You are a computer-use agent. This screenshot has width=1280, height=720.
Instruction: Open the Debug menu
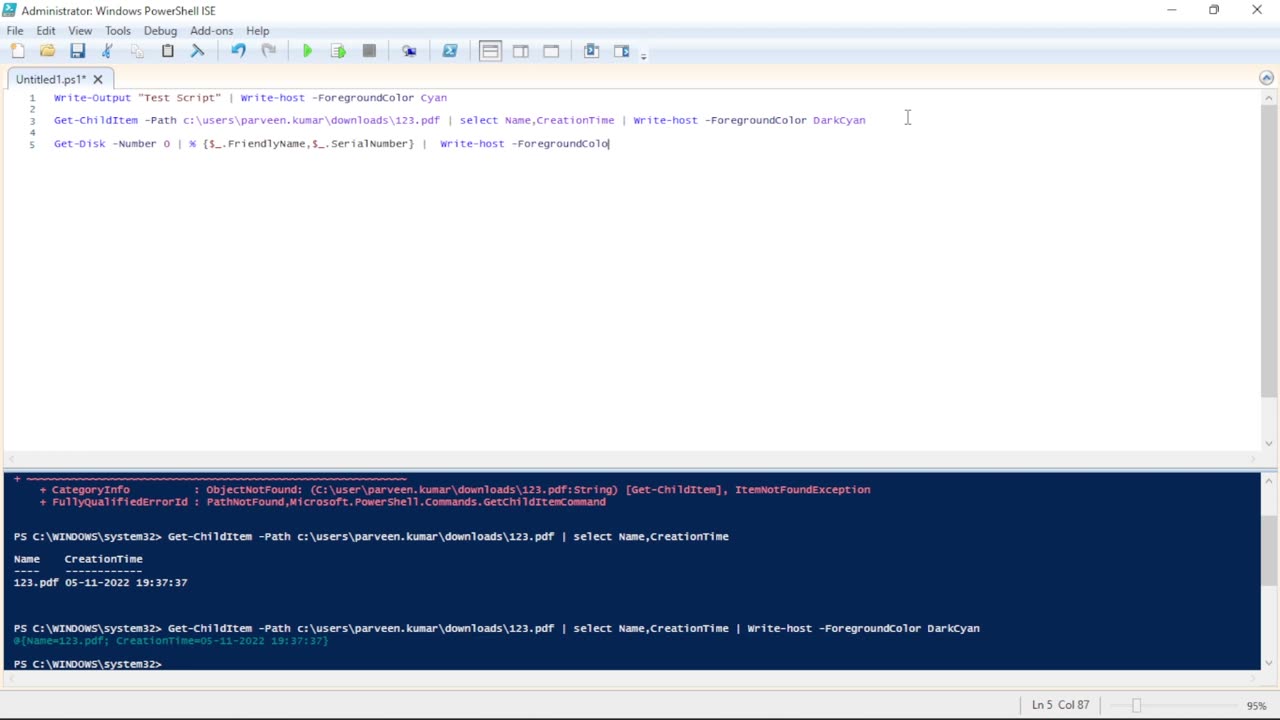point(160,31)
